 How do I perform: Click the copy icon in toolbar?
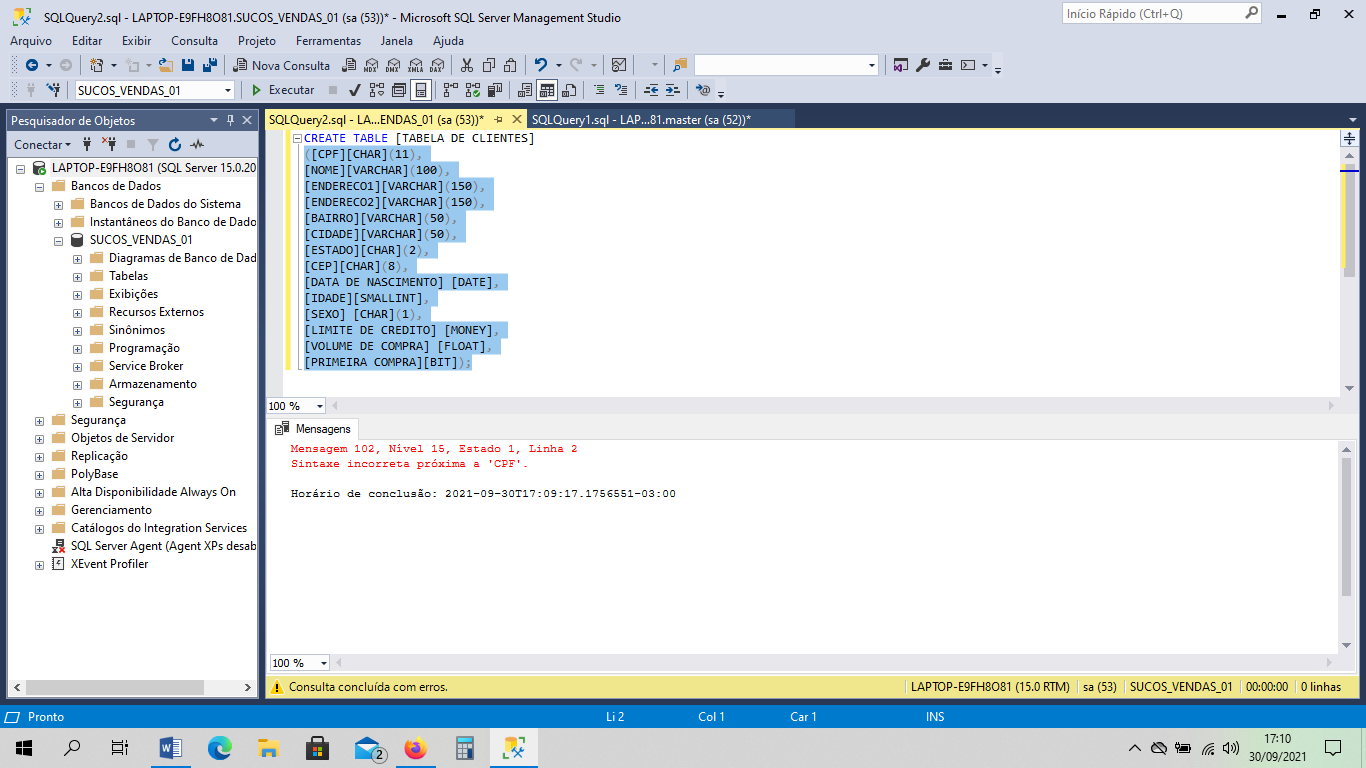(x=489, y=65)
